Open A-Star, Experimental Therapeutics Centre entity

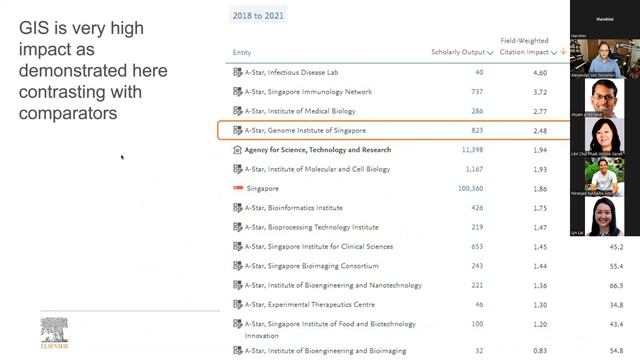click(x=310, y=304)
